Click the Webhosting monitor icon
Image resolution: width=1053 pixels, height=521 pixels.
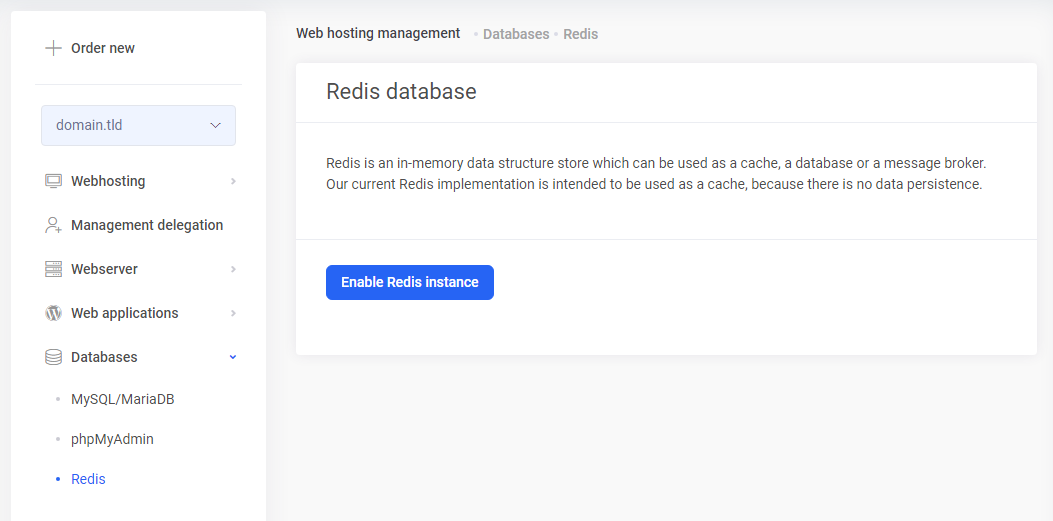click(54, 181)
